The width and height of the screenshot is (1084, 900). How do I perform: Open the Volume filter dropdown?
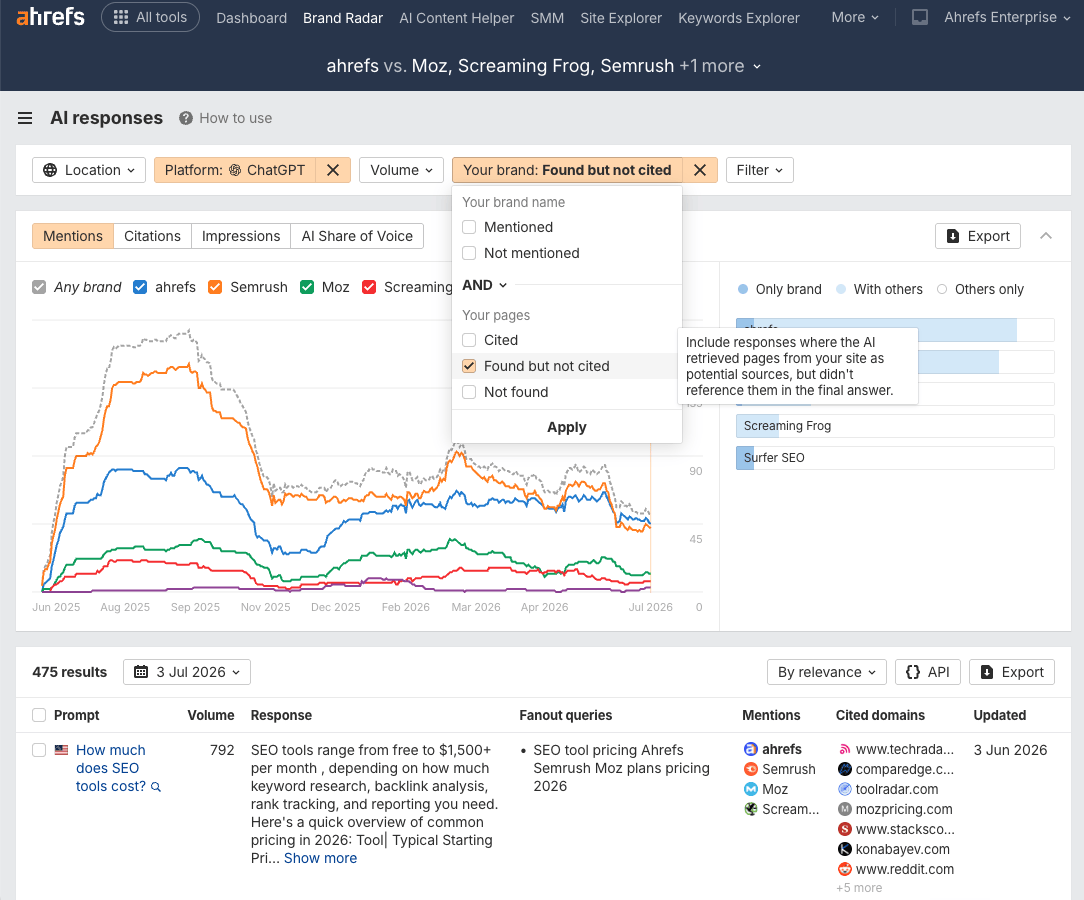401,170
